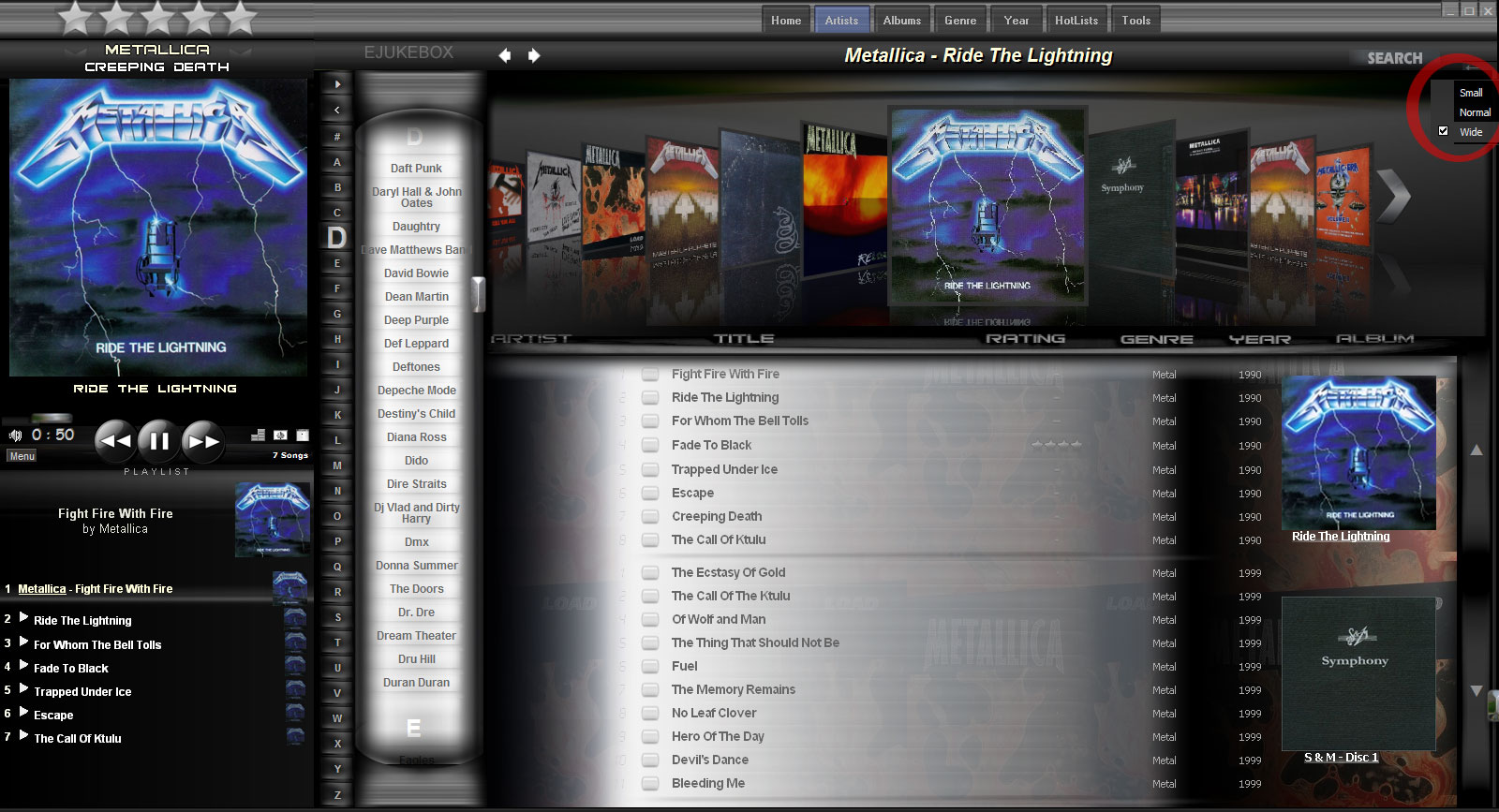Tick the checkbox next to Fade To Black

point(650,445)
